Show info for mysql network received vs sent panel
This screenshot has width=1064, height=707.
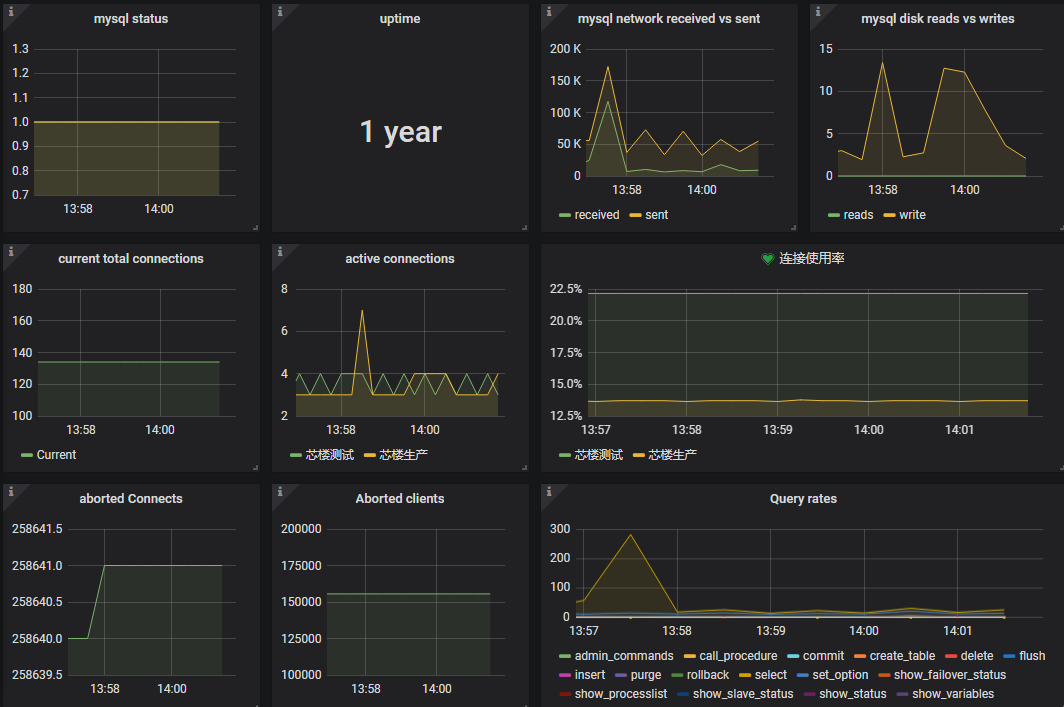[549, 12]
